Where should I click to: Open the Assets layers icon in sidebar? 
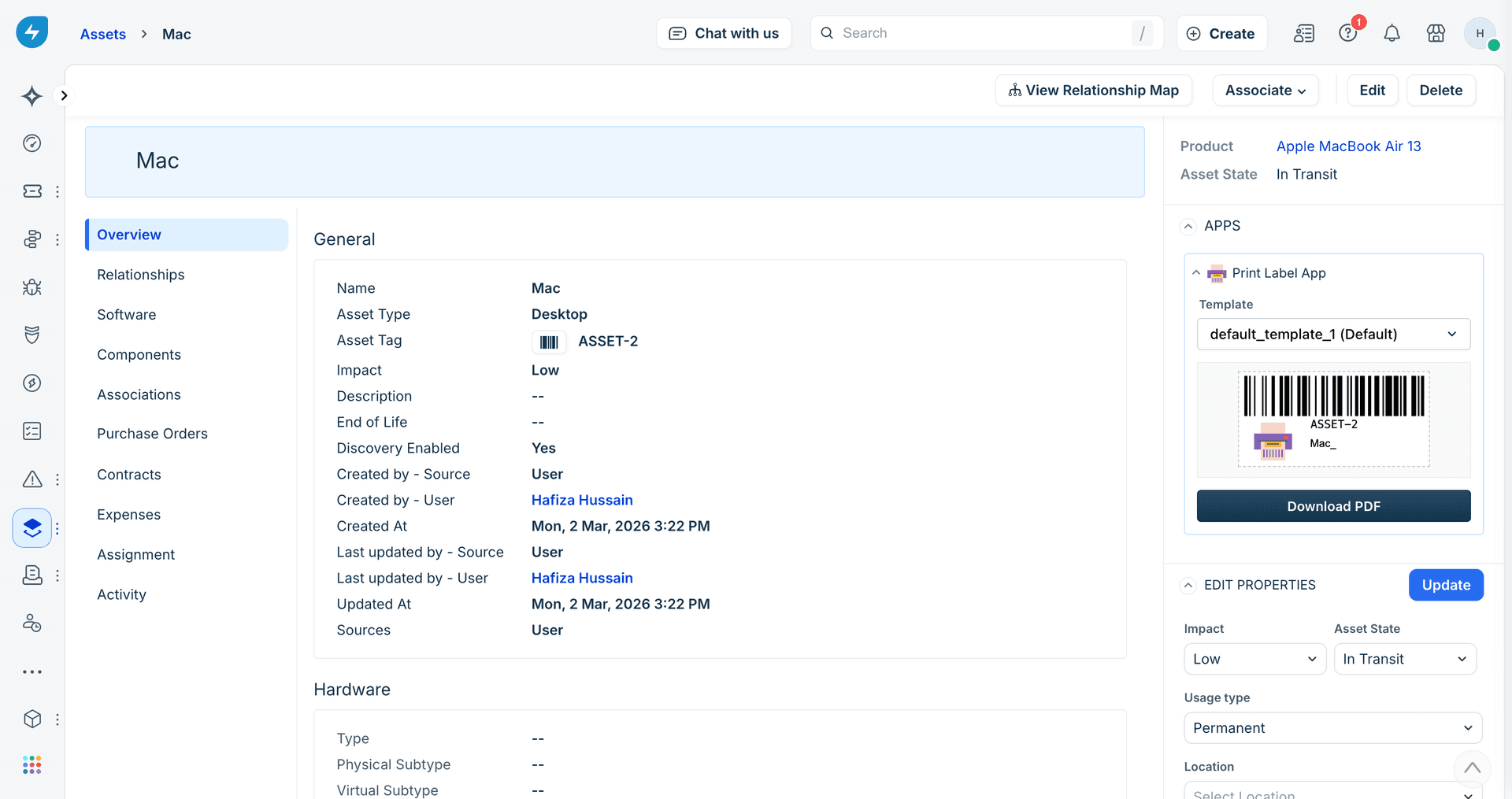coord(32,527)
